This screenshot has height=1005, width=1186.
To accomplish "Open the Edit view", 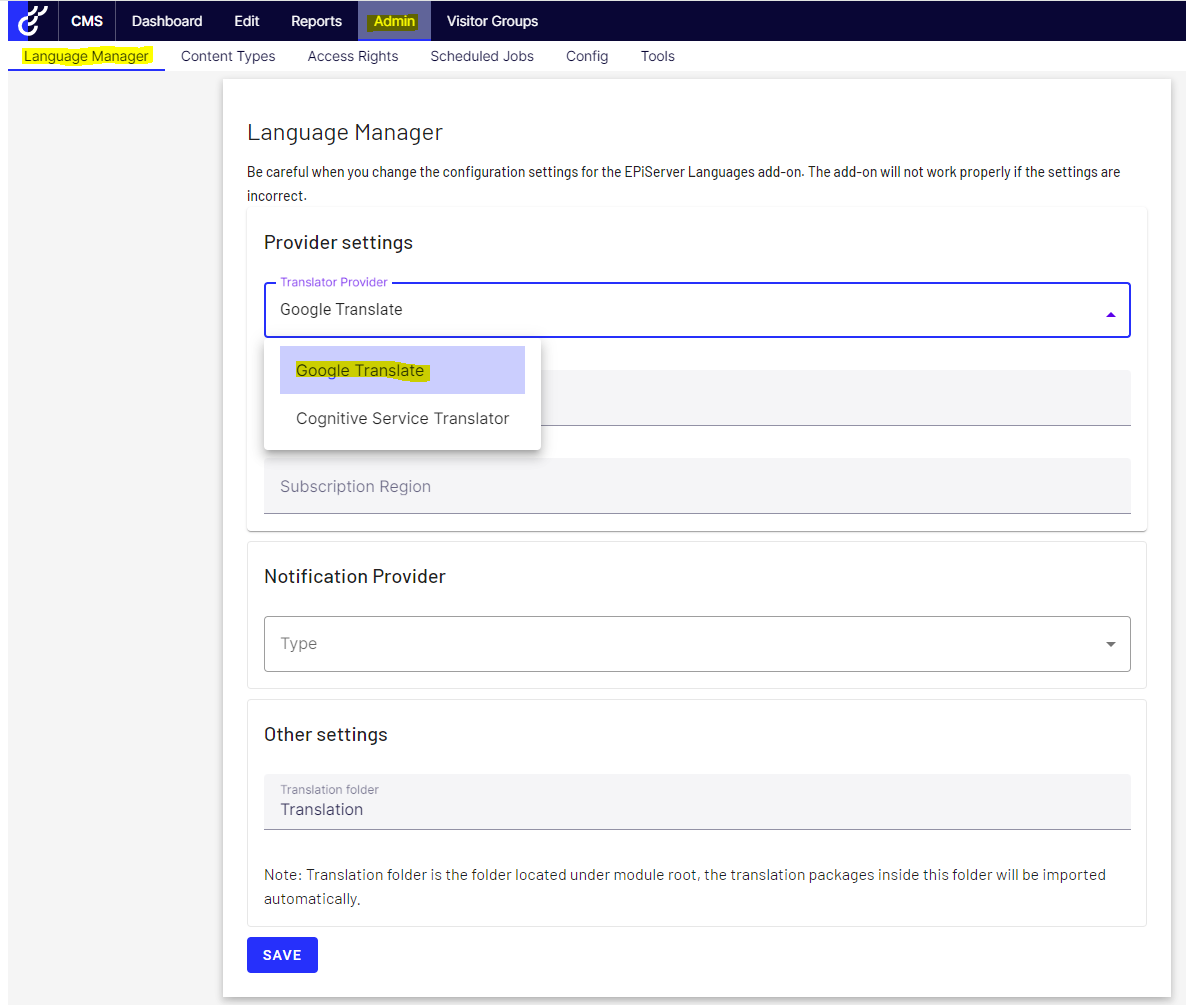I will pos(247,21).
